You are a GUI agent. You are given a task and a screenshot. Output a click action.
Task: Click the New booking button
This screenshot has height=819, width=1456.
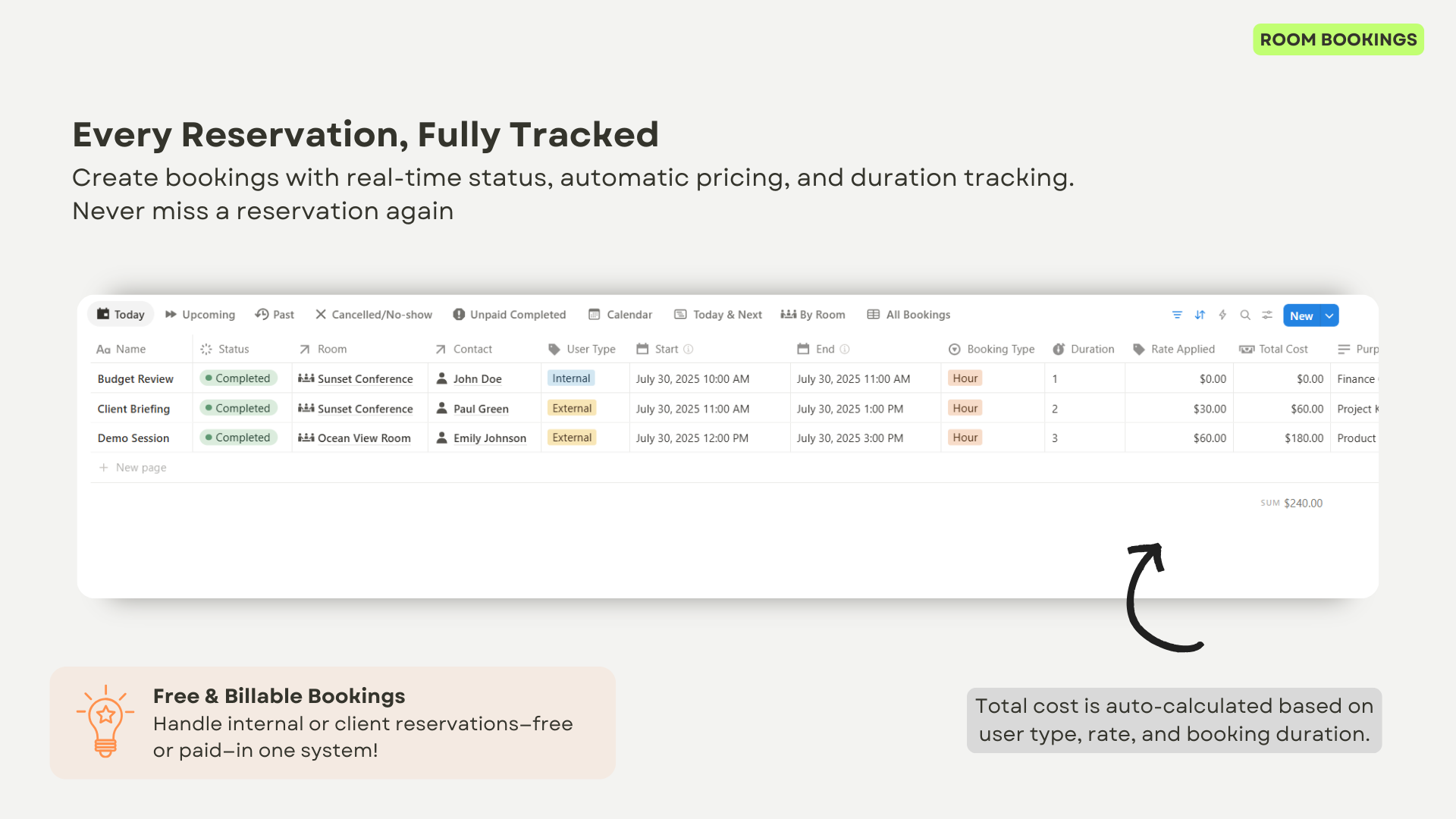(1301, 315)
